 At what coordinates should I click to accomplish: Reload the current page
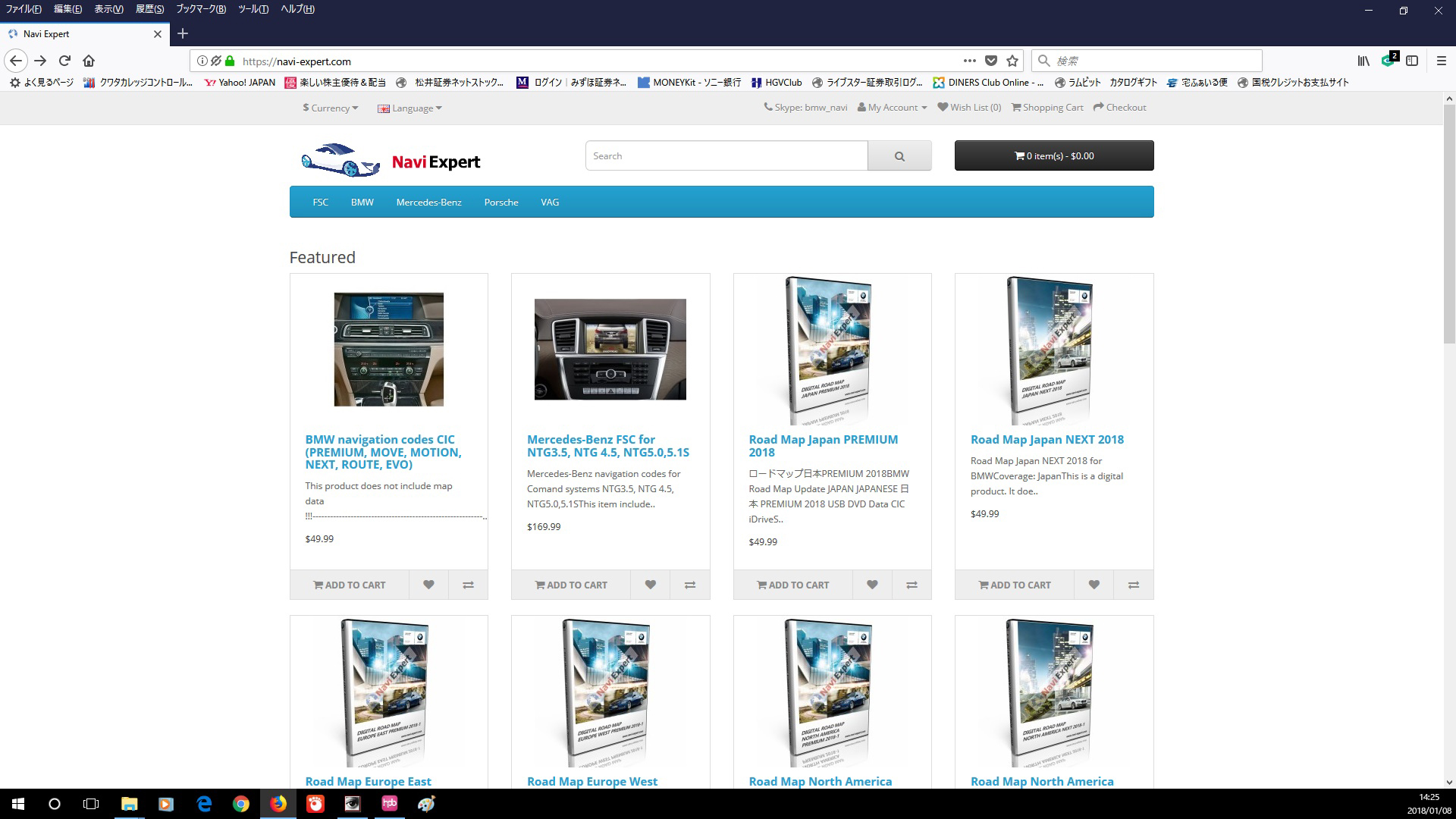64,61
